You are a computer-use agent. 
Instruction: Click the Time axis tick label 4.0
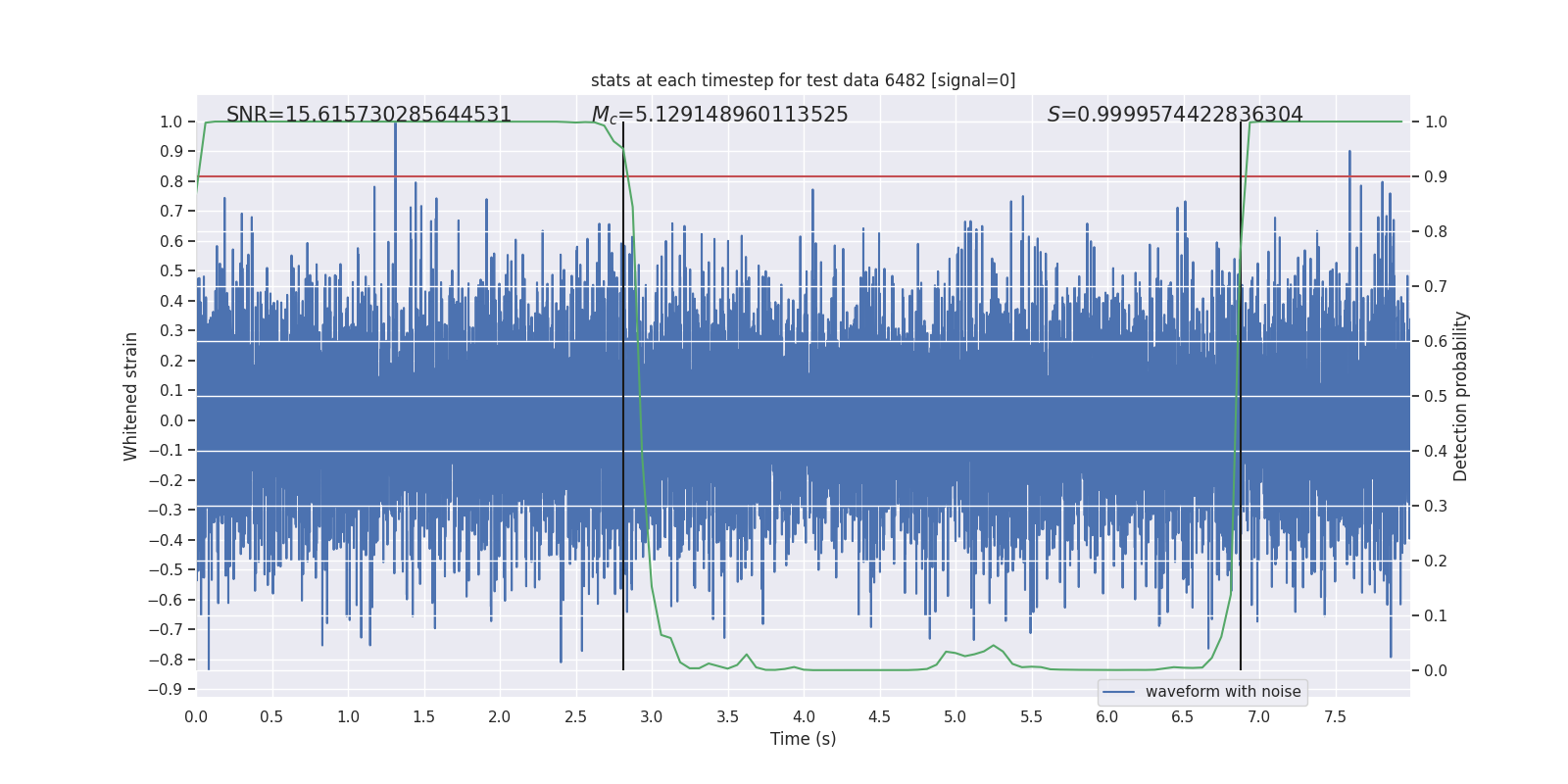pyautogui.click(x=804, y=716)
